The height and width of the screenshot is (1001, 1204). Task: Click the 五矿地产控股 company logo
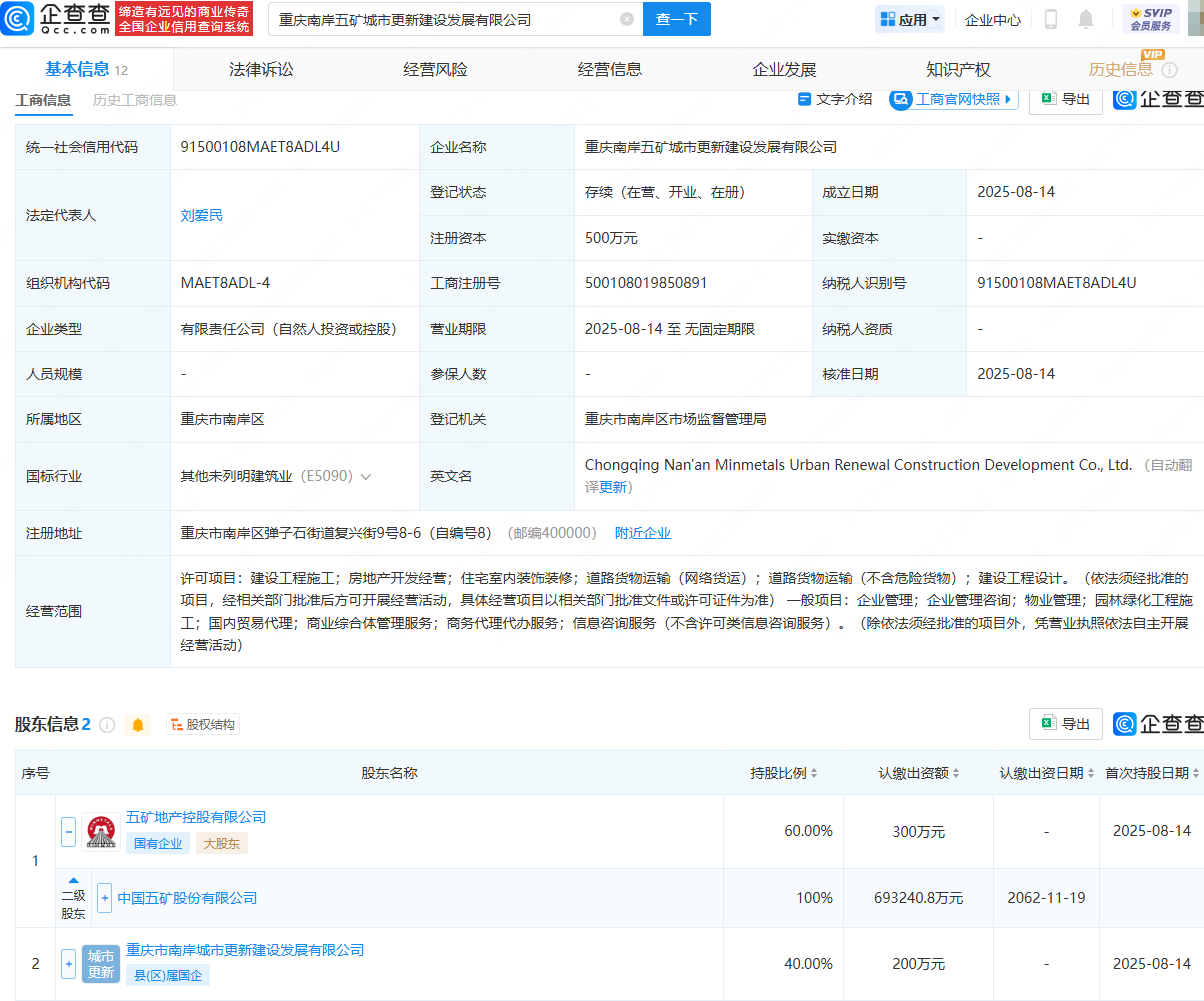(99, 832)
